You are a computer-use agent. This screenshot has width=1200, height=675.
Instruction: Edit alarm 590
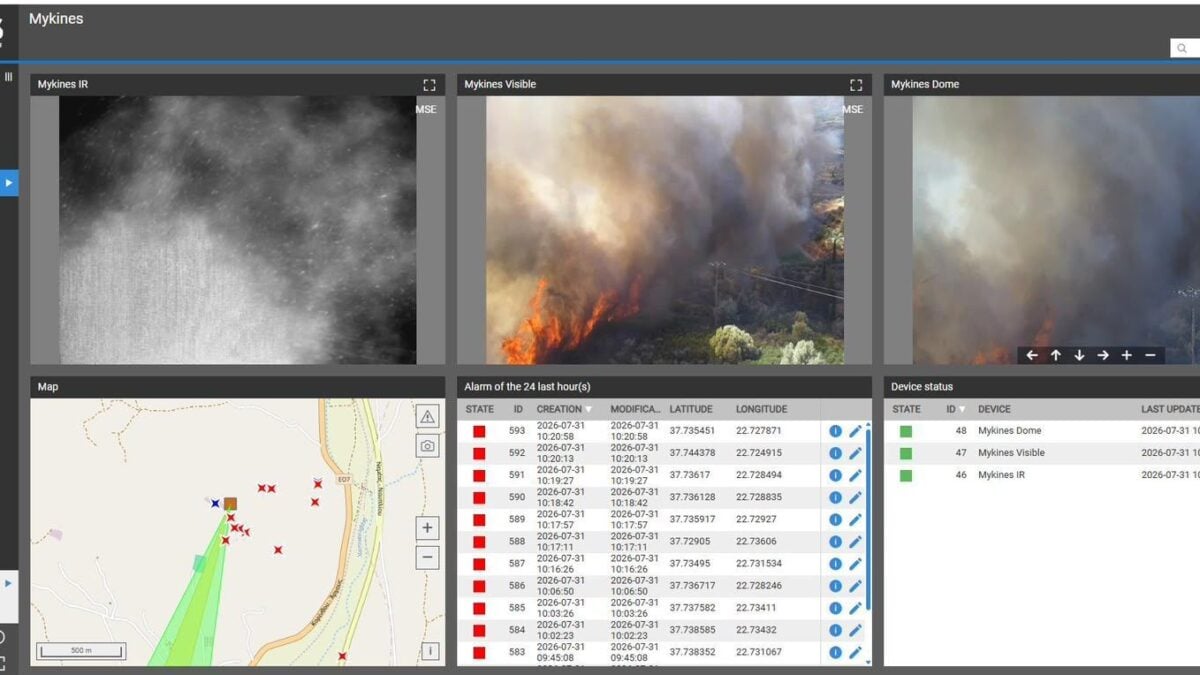tap(855, 497)
